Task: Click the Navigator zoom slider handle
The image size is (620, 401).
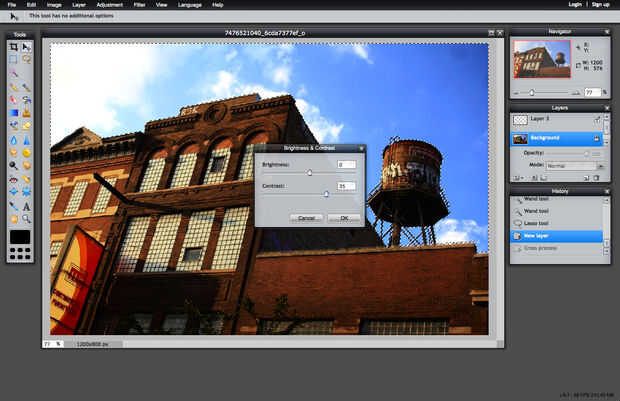Action: (532, 93)
